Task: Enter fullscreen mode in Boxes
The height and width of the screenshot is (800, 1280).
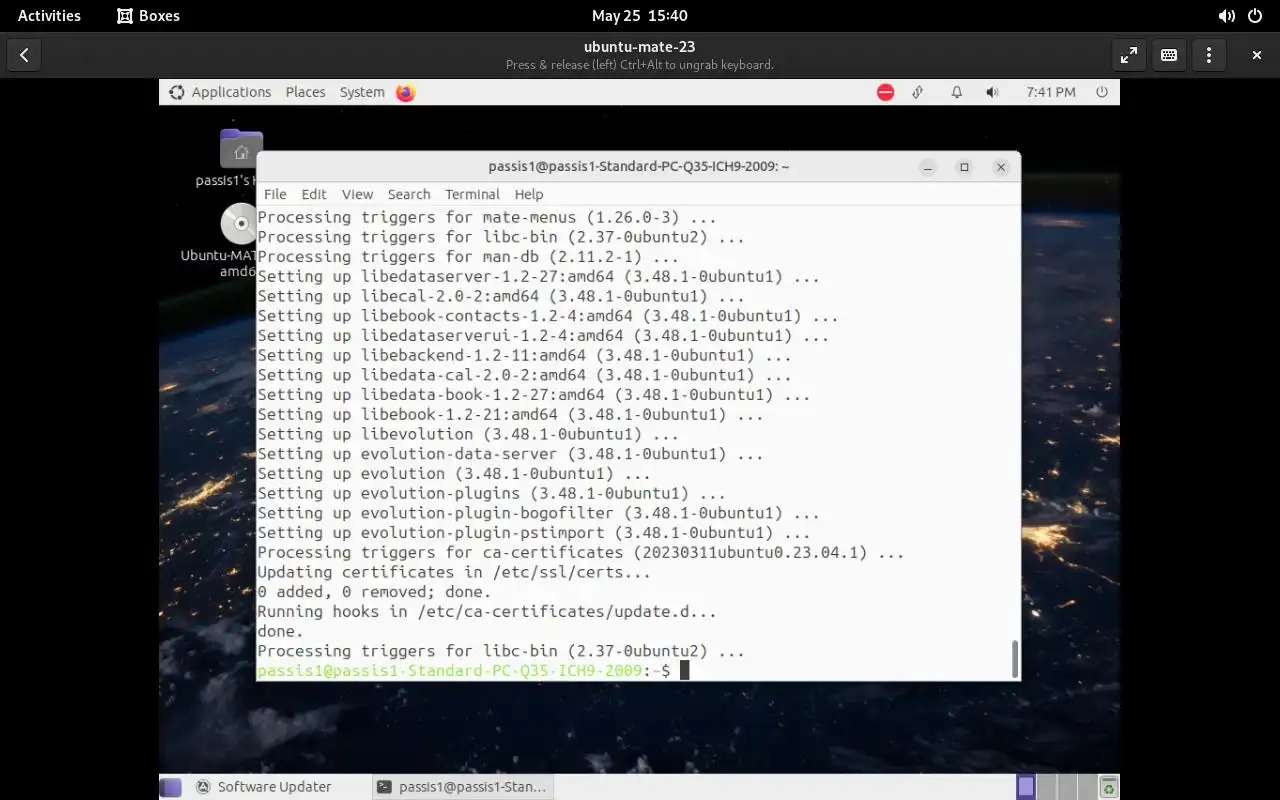Action: coord(1129,55)
